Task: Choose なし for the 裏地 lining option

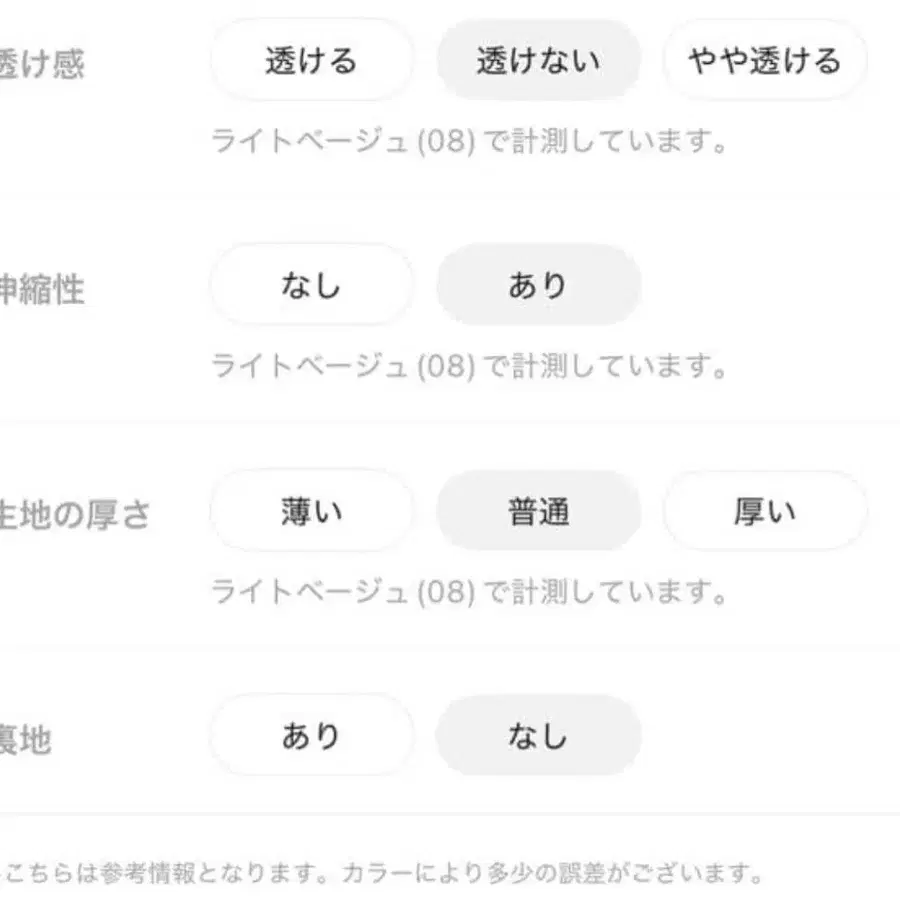Action: (x=538, y=735)
